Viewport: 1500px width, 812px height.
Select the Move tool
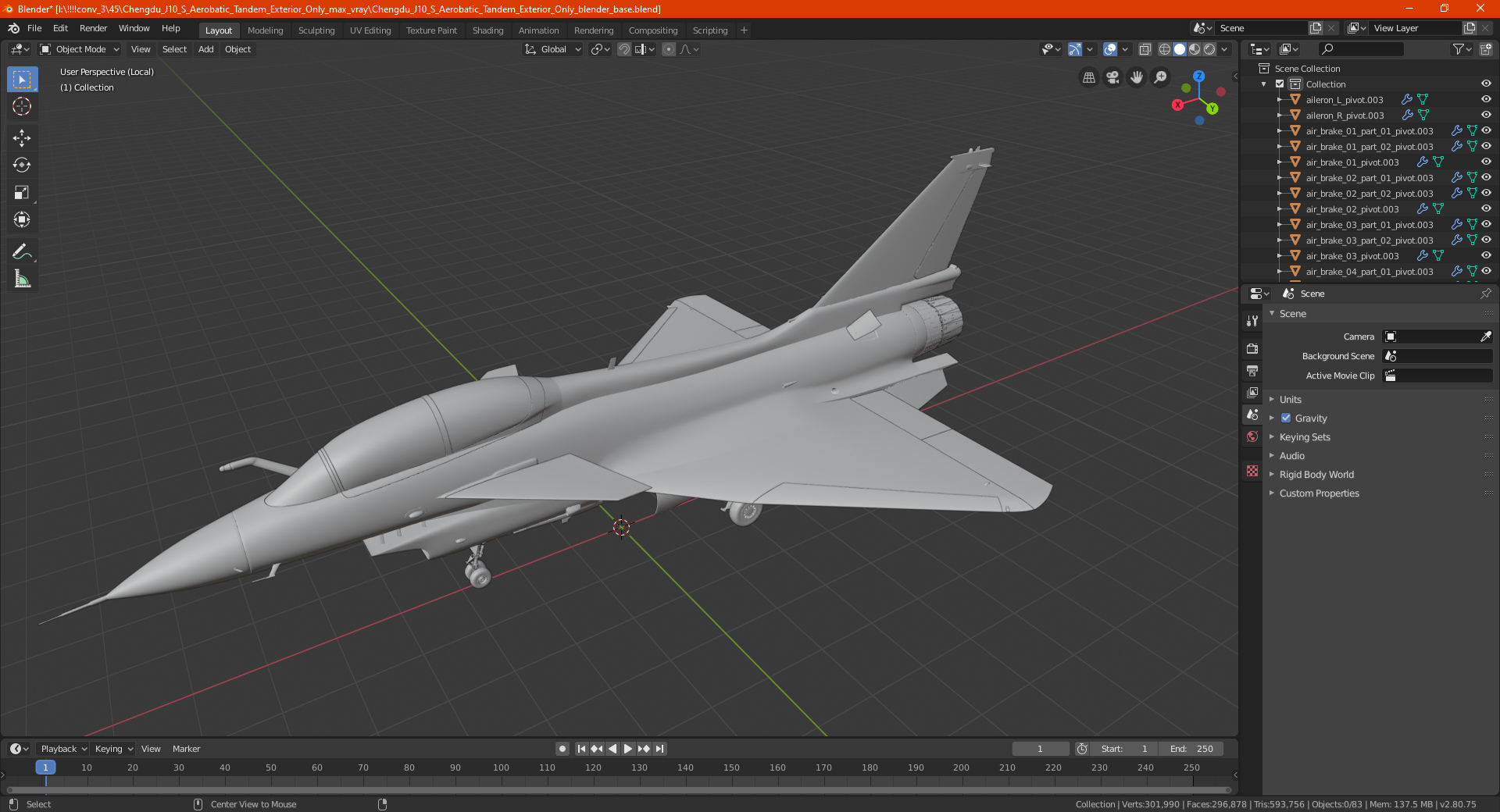coord(22,138)
